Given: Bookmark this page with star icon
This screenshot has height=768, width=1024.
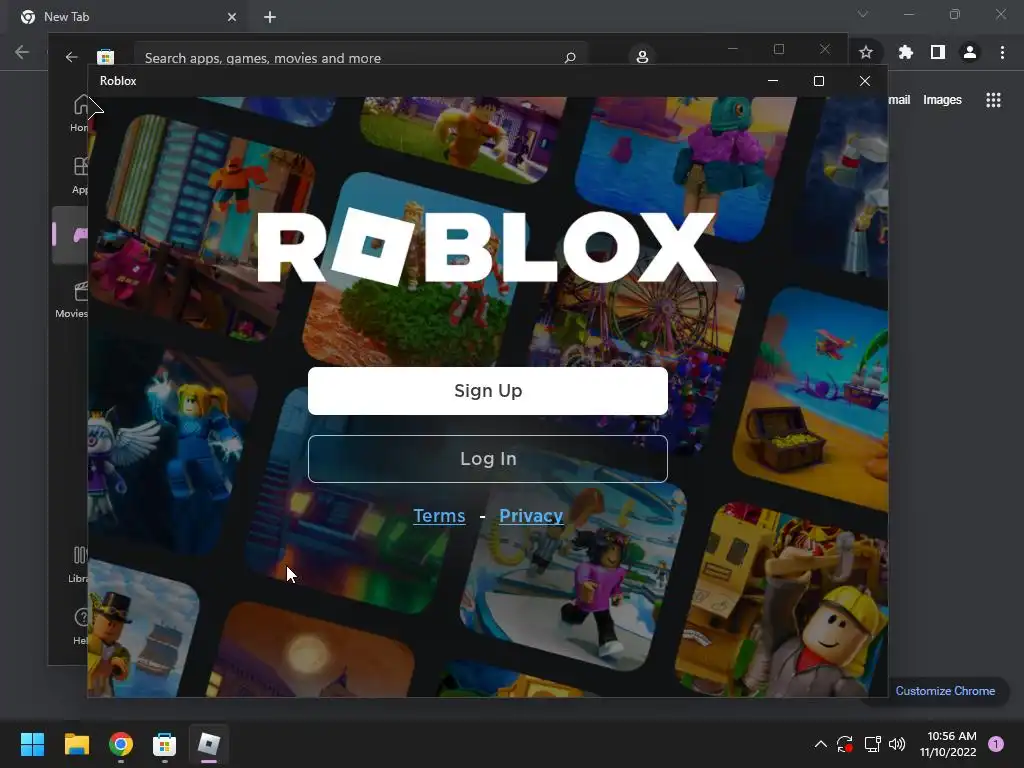Looking at the screenshot, I should 866,52.
